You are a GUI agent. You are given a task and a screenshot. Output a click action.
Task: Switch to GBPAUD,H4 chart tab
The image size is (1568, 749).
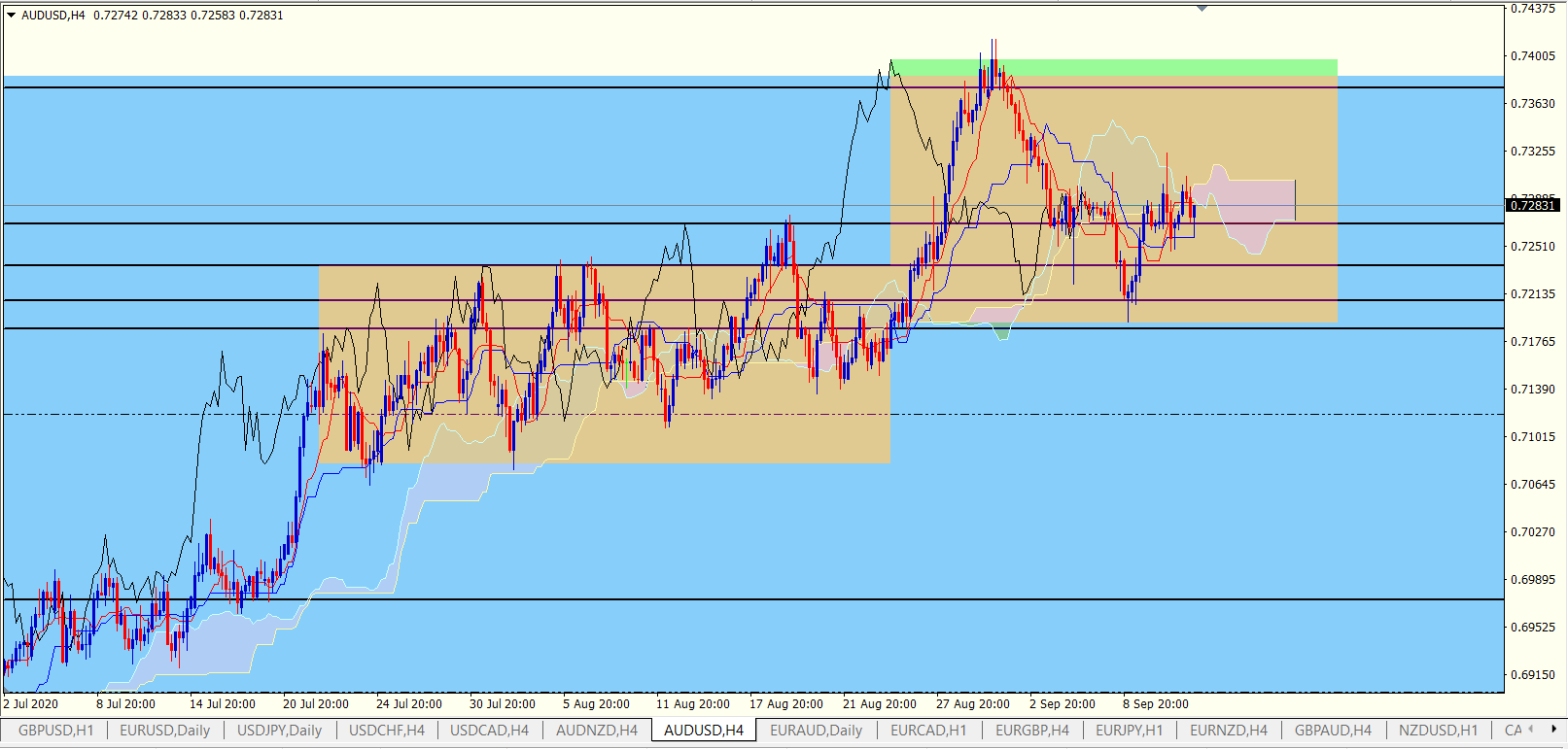1333,731
